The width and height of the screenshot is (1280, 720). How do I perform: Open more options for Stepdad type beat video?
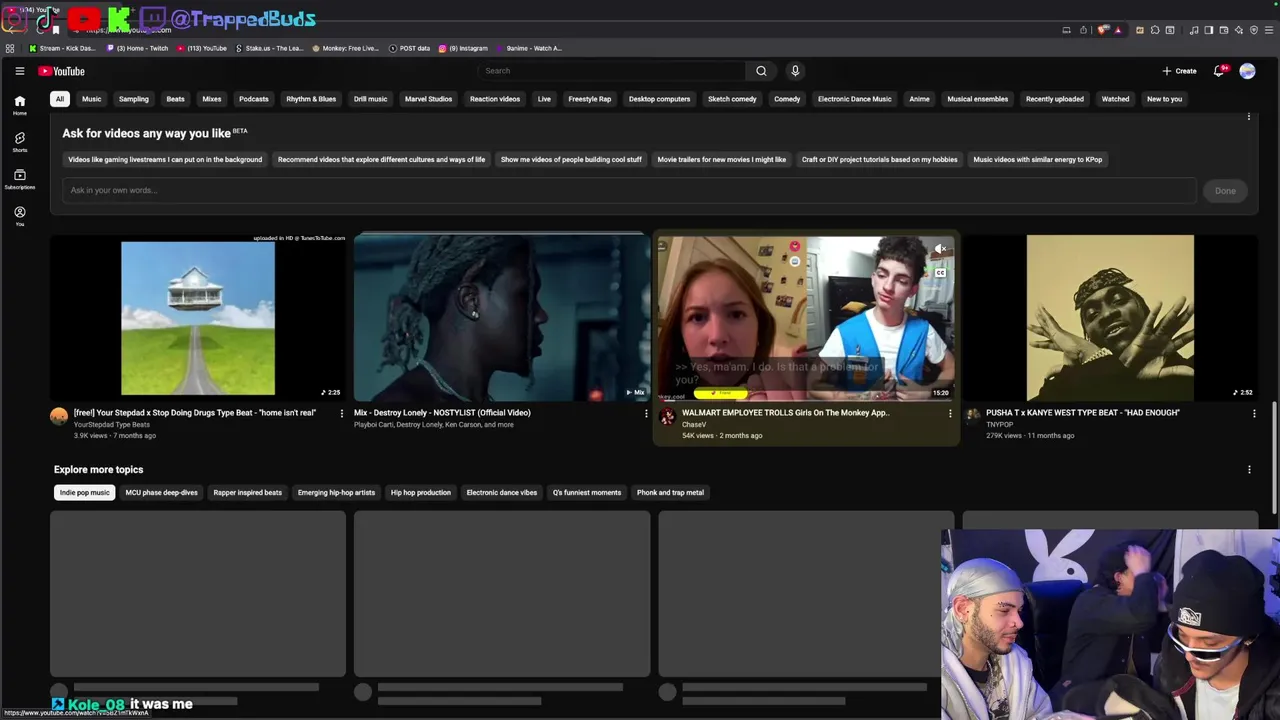pos(341,413)
